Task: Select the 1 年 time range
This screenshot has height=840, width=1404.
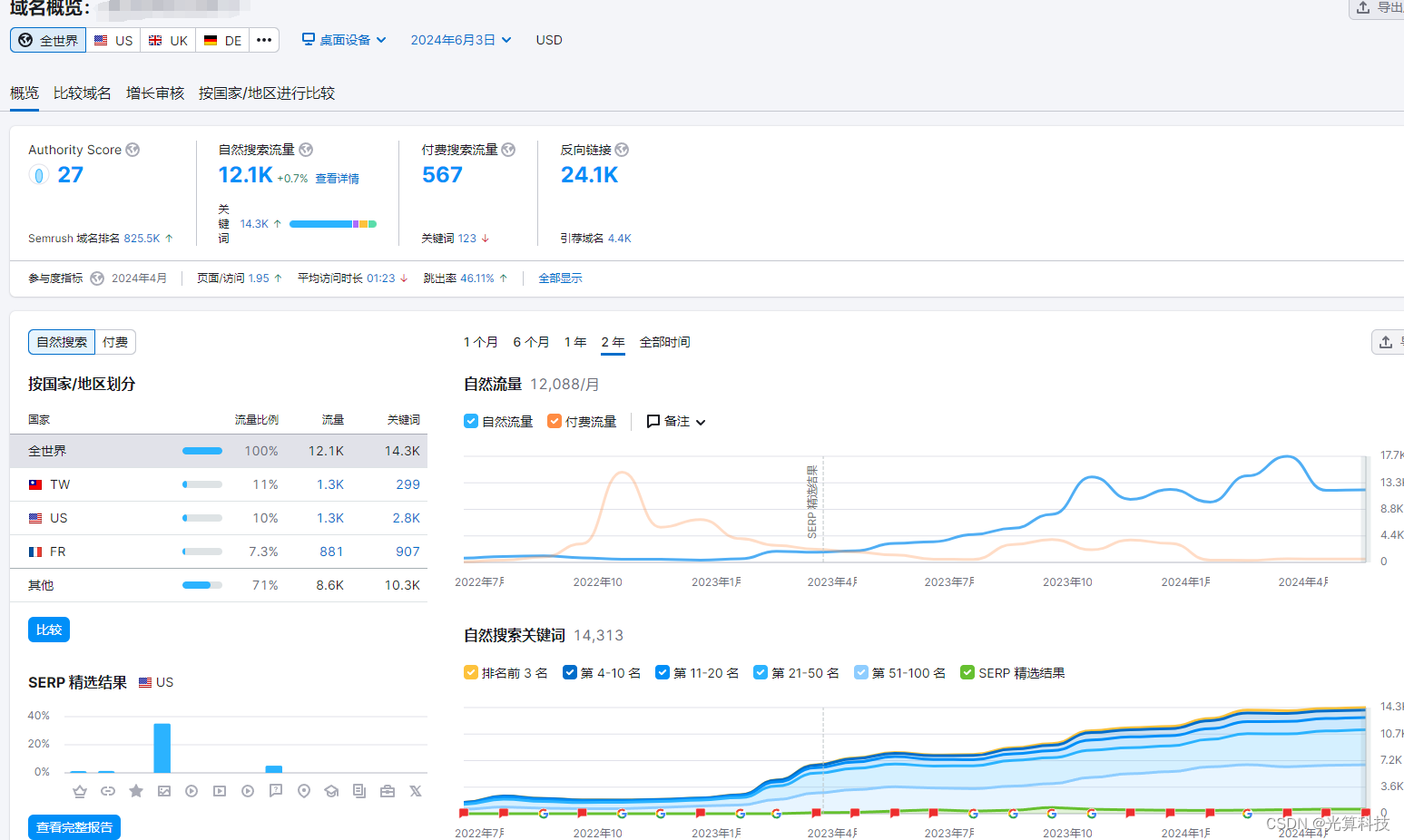Action: tap(575, 342)
